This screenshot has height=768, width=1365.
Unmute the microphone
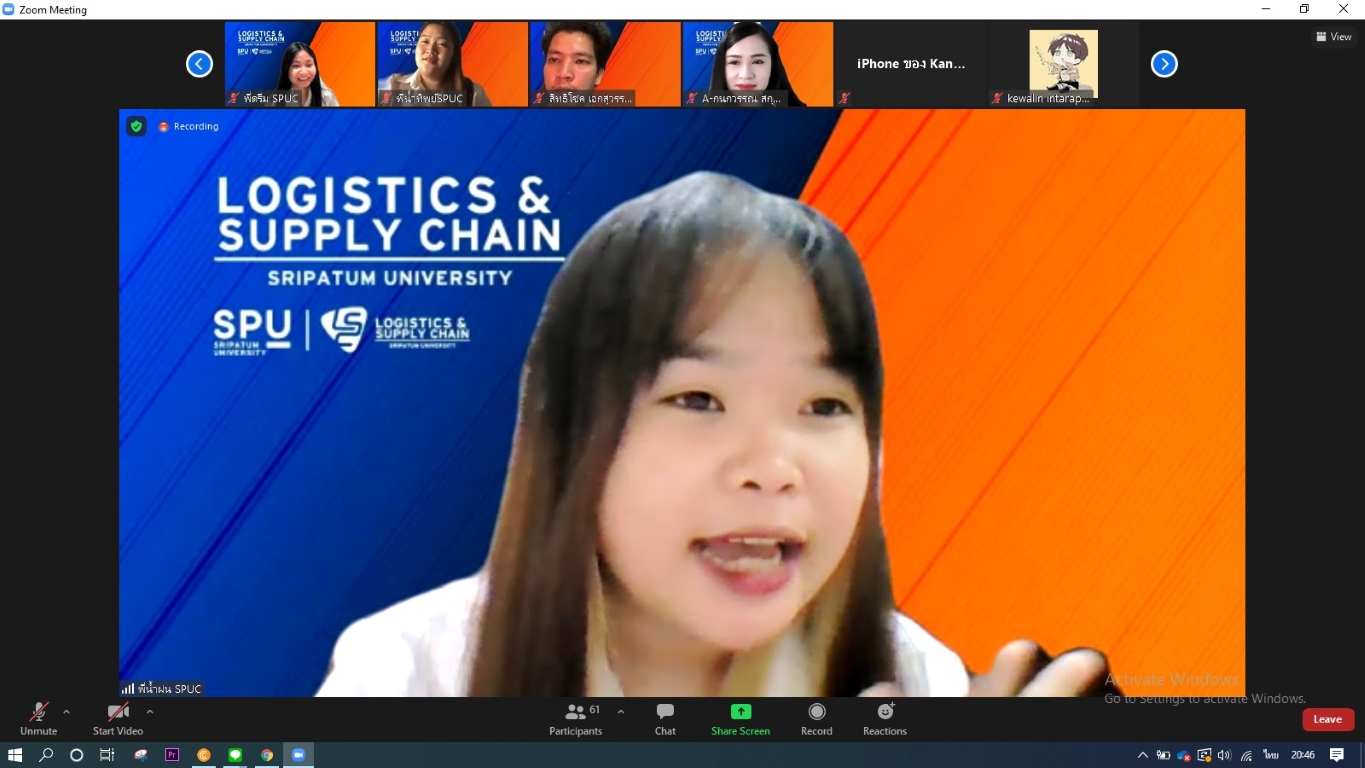pyautogui.click(x=38, y=718)
